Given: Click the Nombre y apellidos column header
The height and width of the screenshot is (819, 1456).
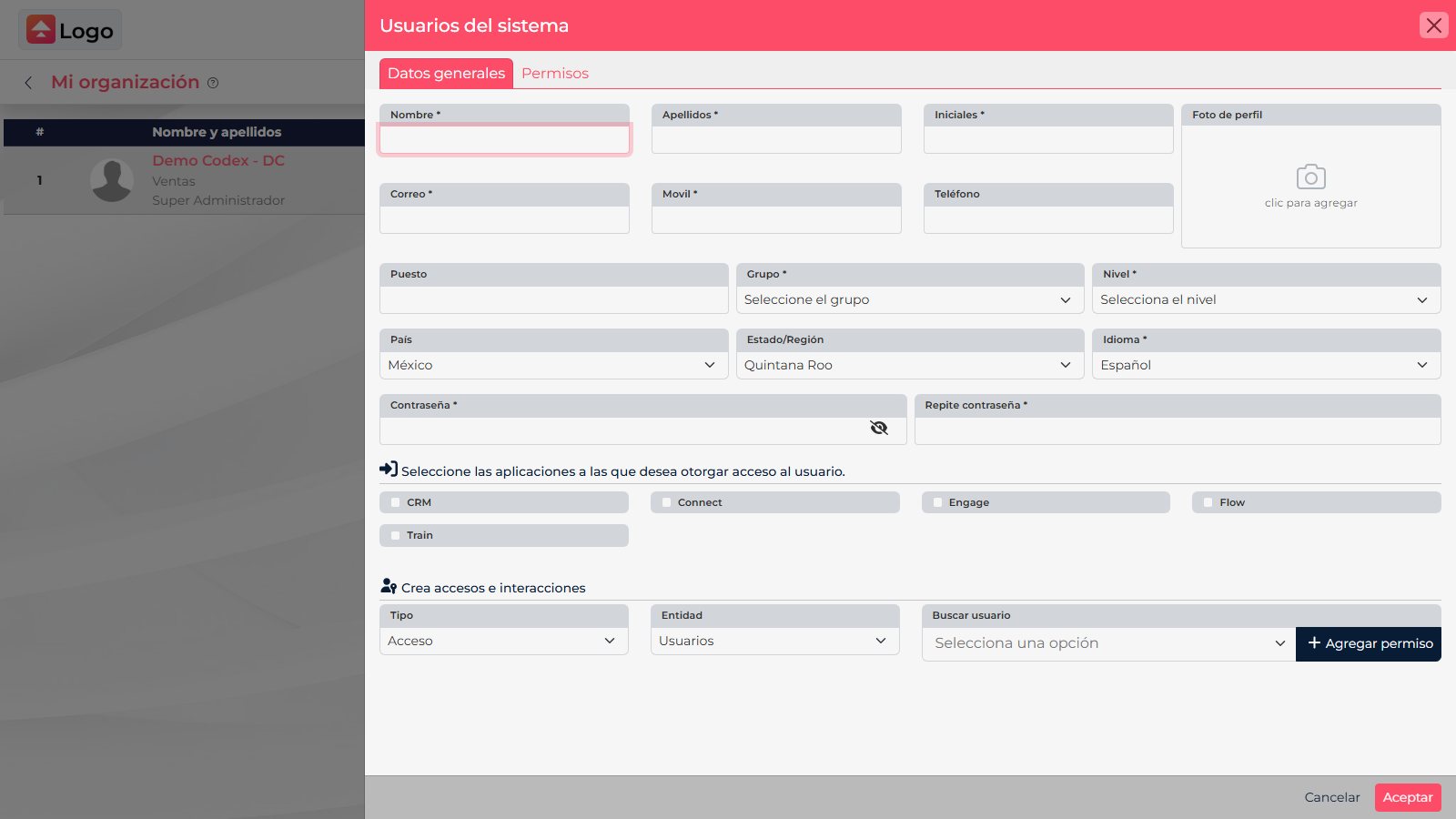Looking at the screenshot, I should (x=217, y=132).
